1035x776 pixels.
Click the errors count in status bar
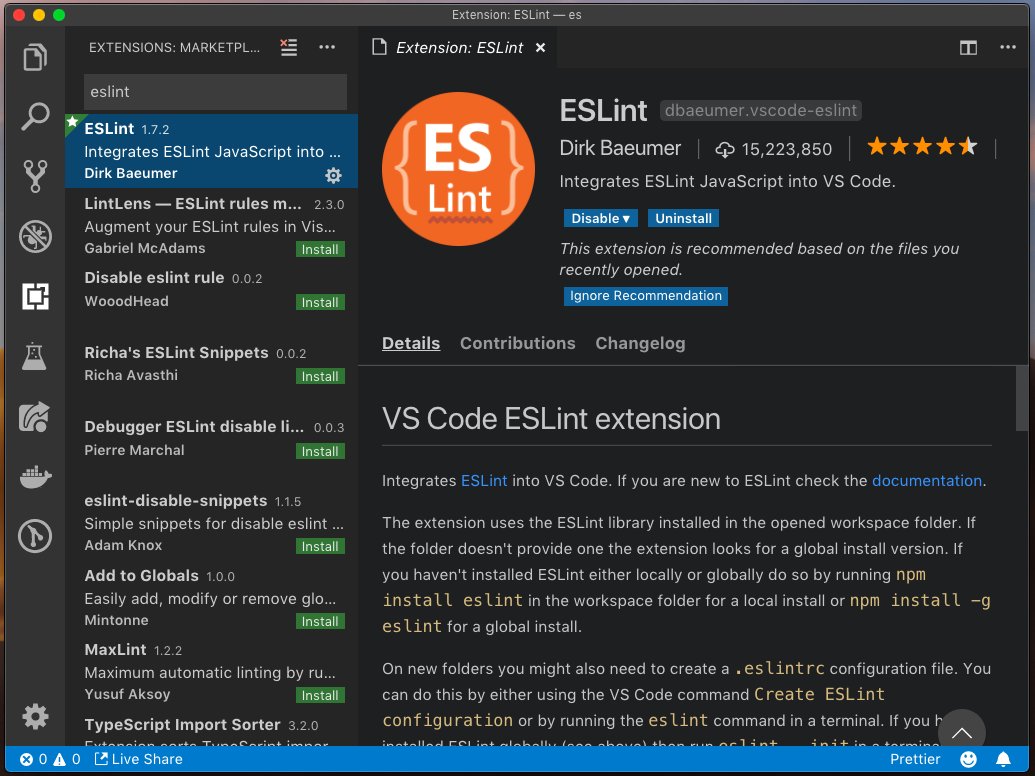34,759
